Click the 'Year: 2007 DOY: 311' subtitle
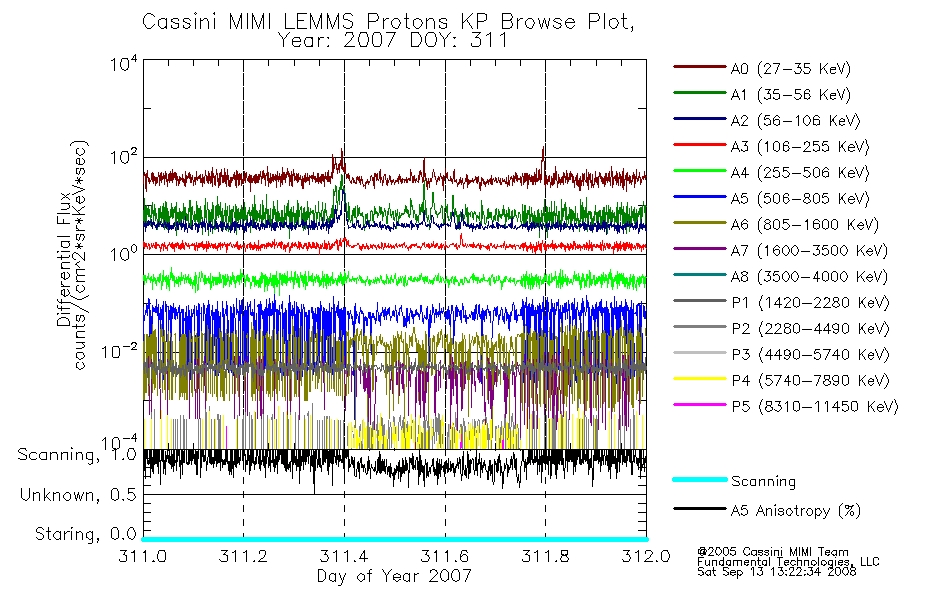Image resolution: width=950 pixels, height=600 pixels. coord(393,41)
